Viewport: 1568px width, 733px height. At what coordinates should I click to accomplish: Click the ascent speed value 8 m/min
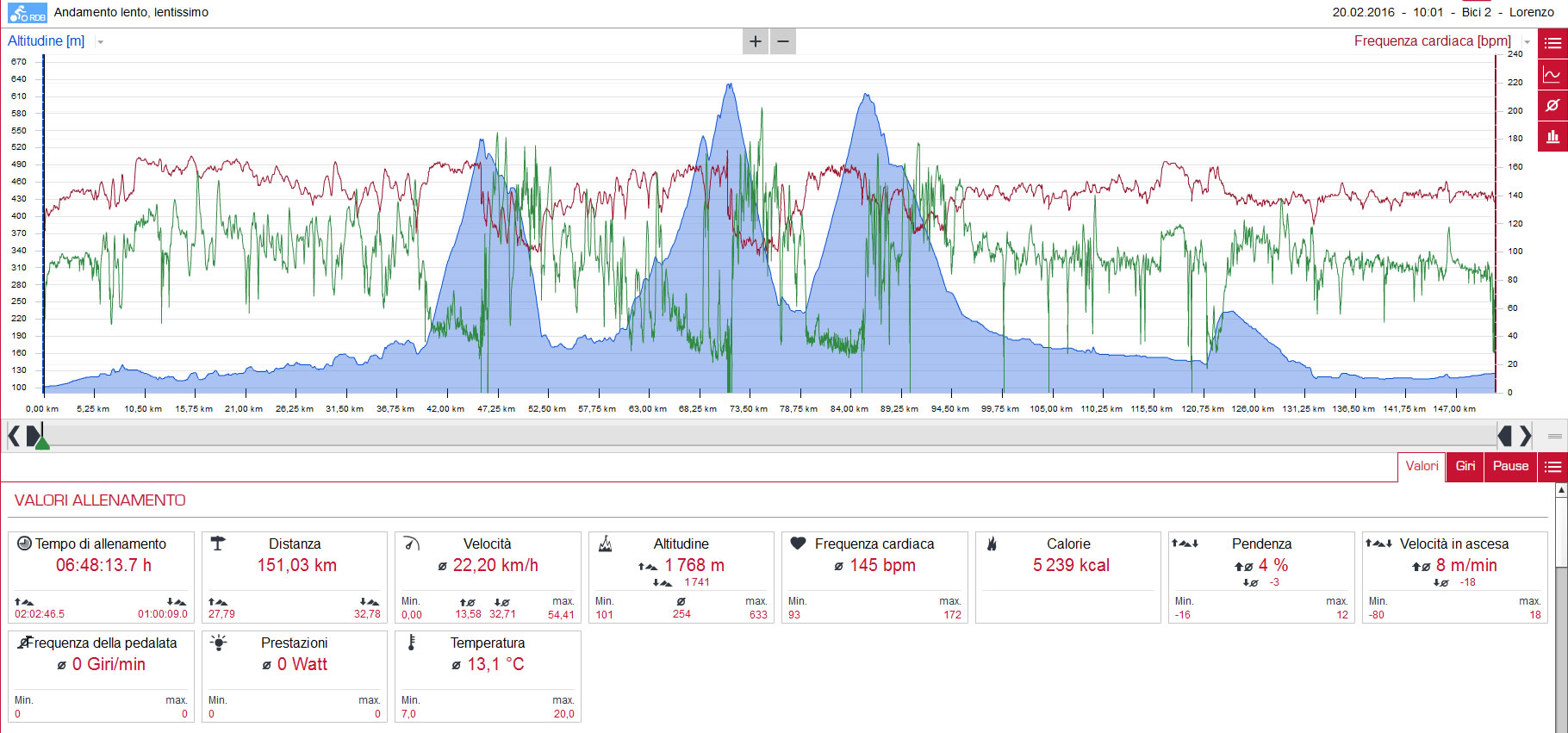(1466, 566)
